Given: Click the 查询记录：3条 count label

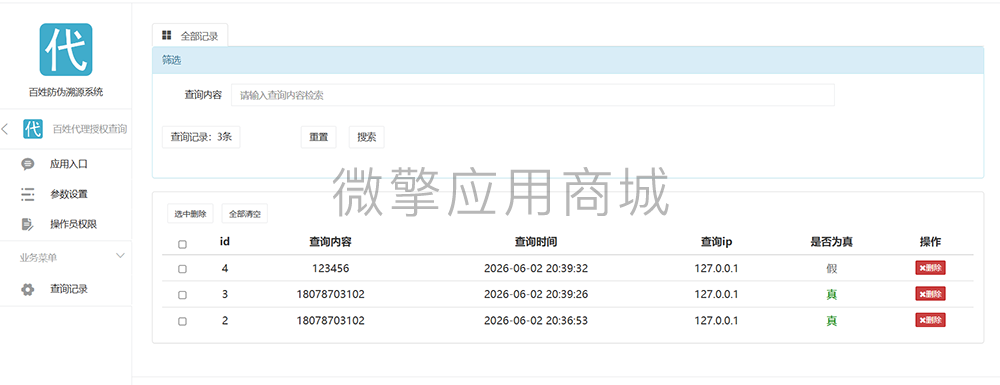Looking at the screenshot, I should pyautogui.click(x=201, y=137).
